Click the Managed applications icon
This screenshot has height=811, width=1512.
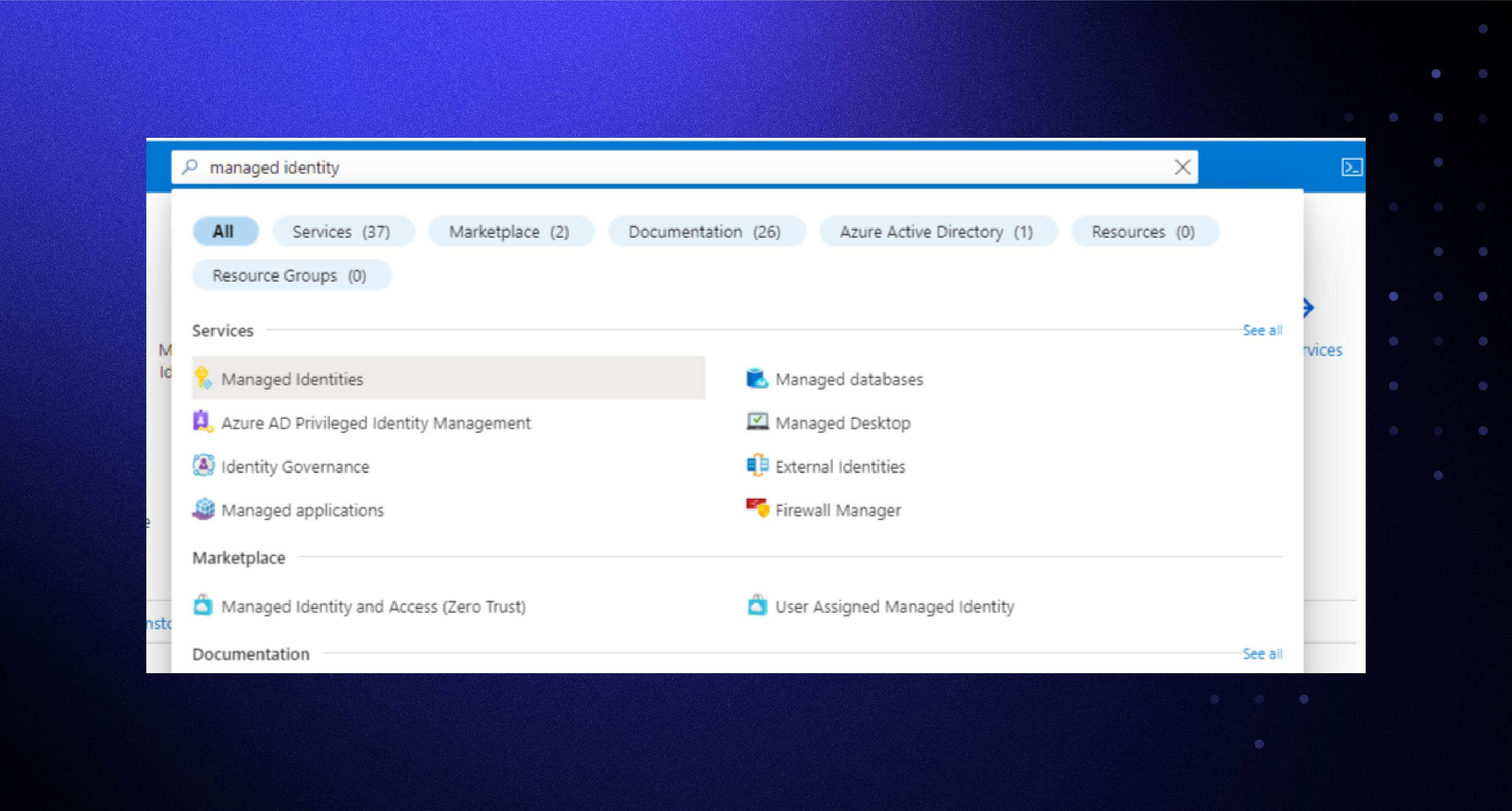click(204, 510)
